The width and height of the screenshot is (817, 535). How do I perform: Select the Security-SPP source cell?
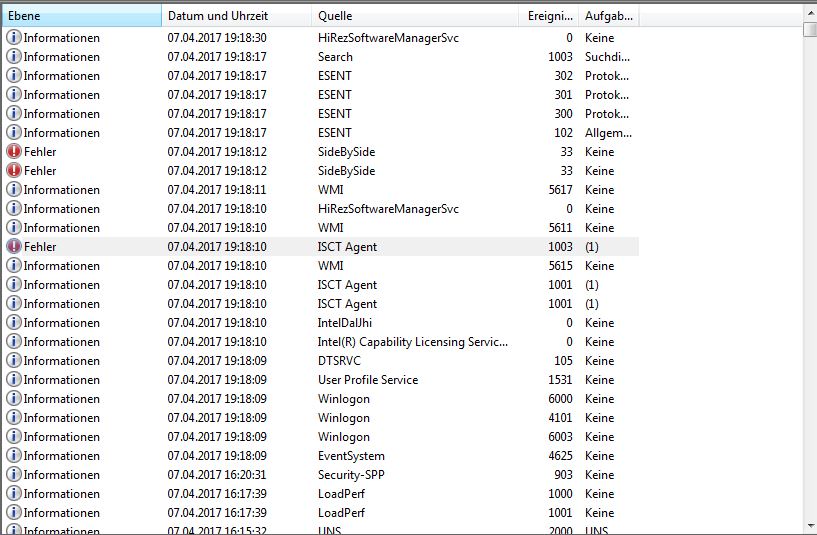[351, 475]
